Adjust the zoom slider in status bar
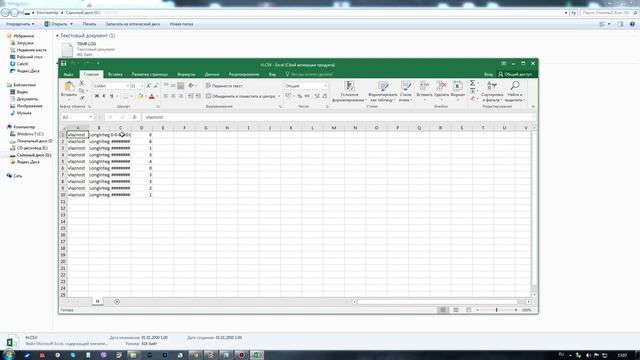 pyautogui.click(x=497, y=310)
